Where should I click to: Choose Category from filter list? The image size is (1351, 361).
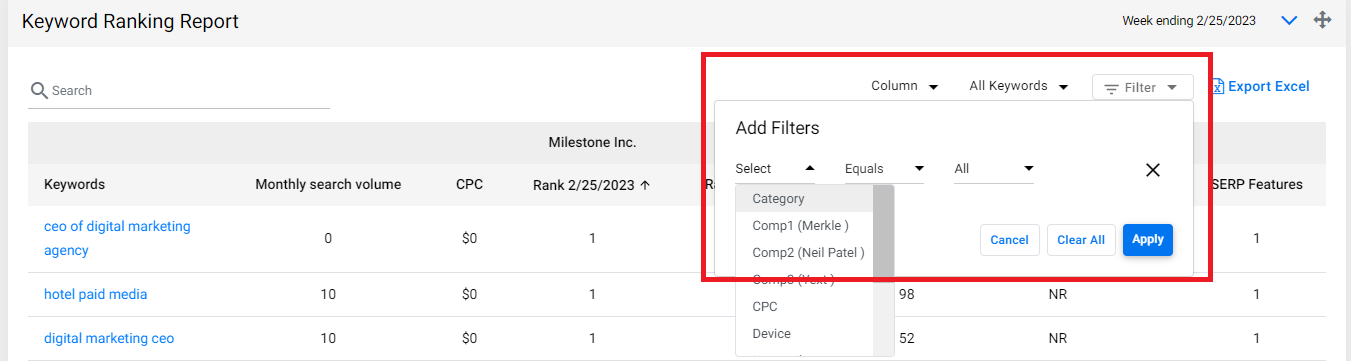(x=804, y=199)
